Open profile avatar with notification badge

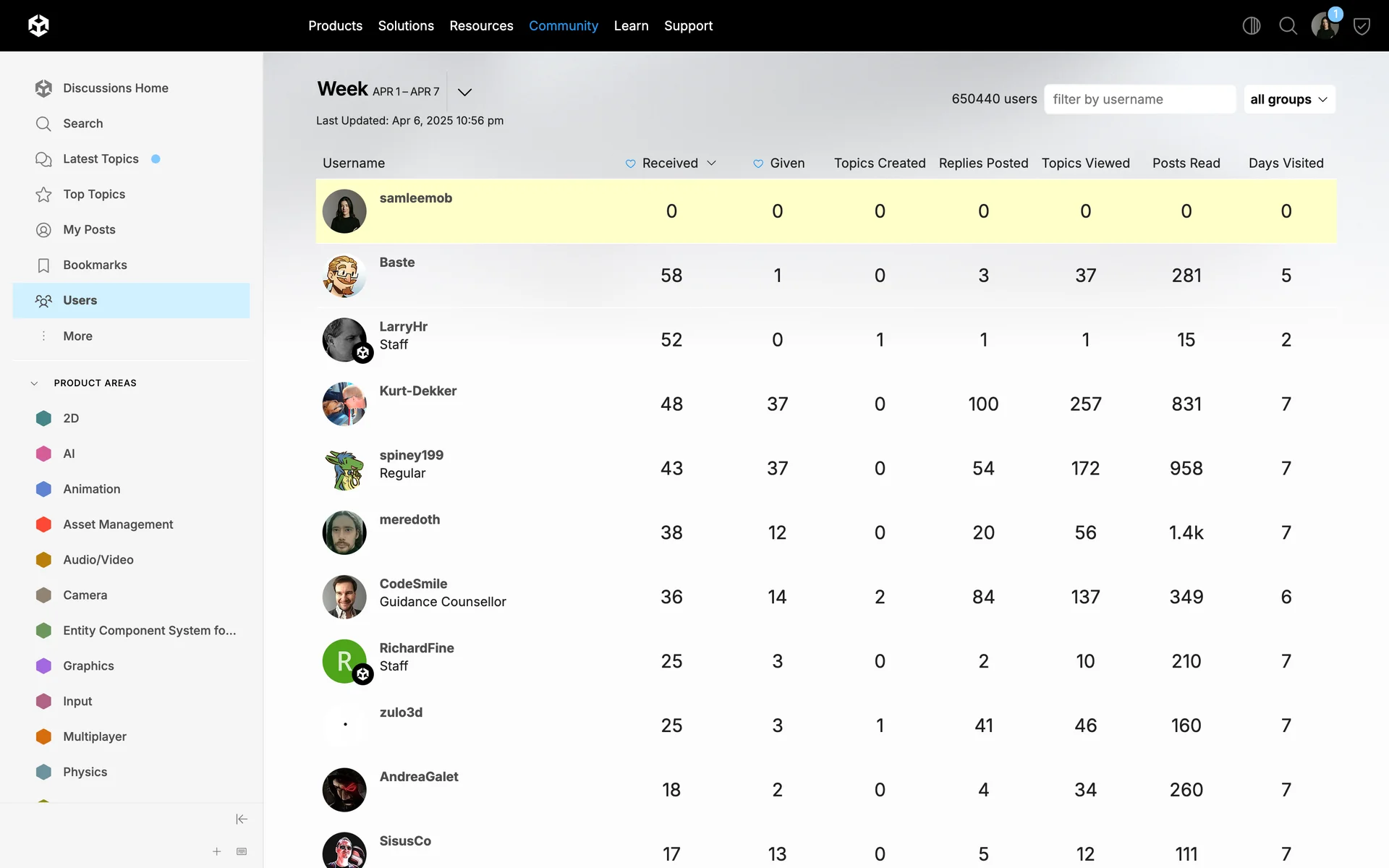tap(1325, 26)
